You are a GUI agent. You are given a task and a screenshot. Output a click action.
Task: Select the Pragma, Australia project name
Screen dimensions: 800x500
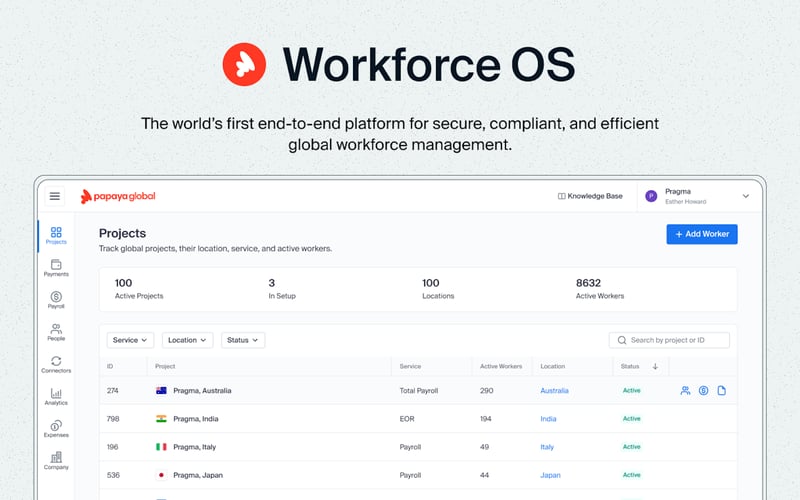tap(202, 391)
